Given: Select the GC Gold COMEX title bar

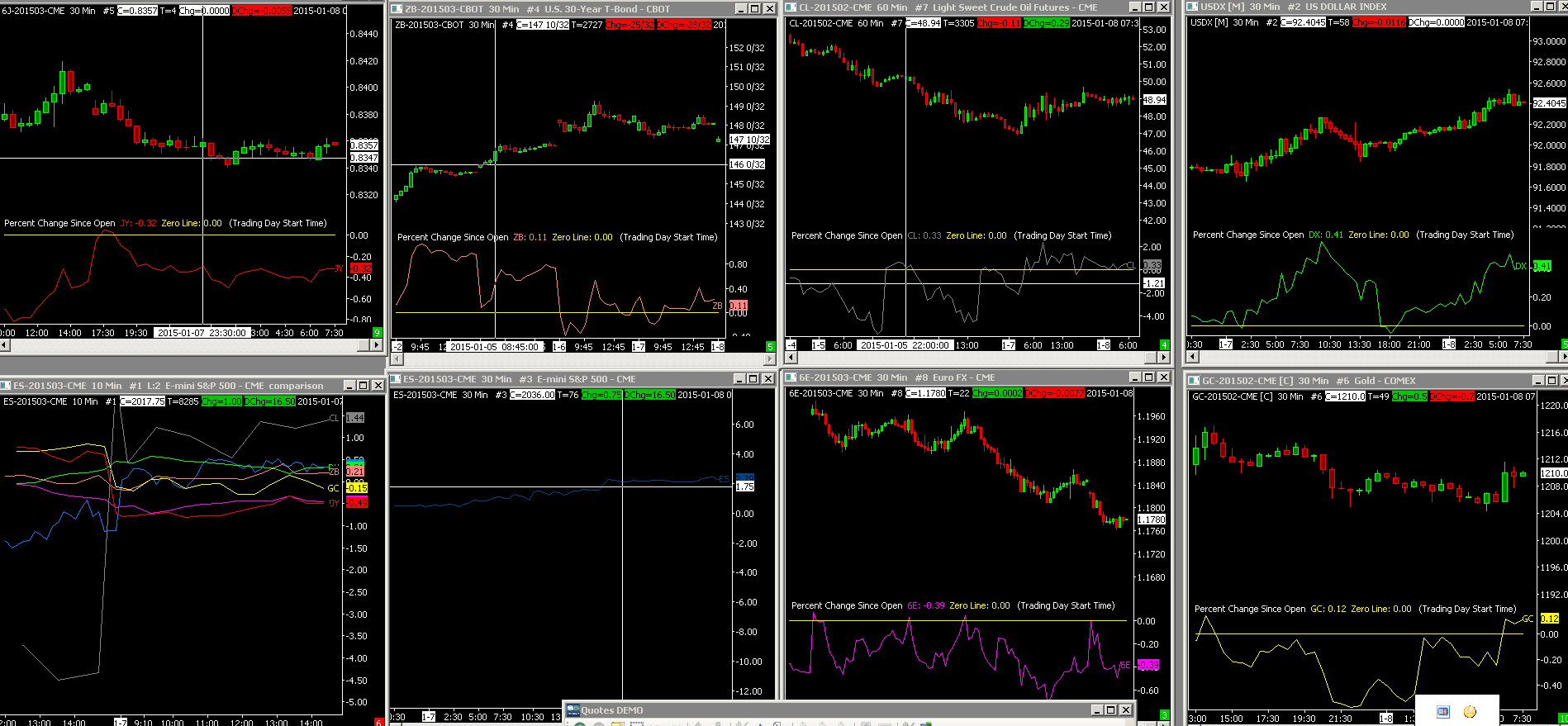Looking at the screenshot, I should (x=1376, y=381).
